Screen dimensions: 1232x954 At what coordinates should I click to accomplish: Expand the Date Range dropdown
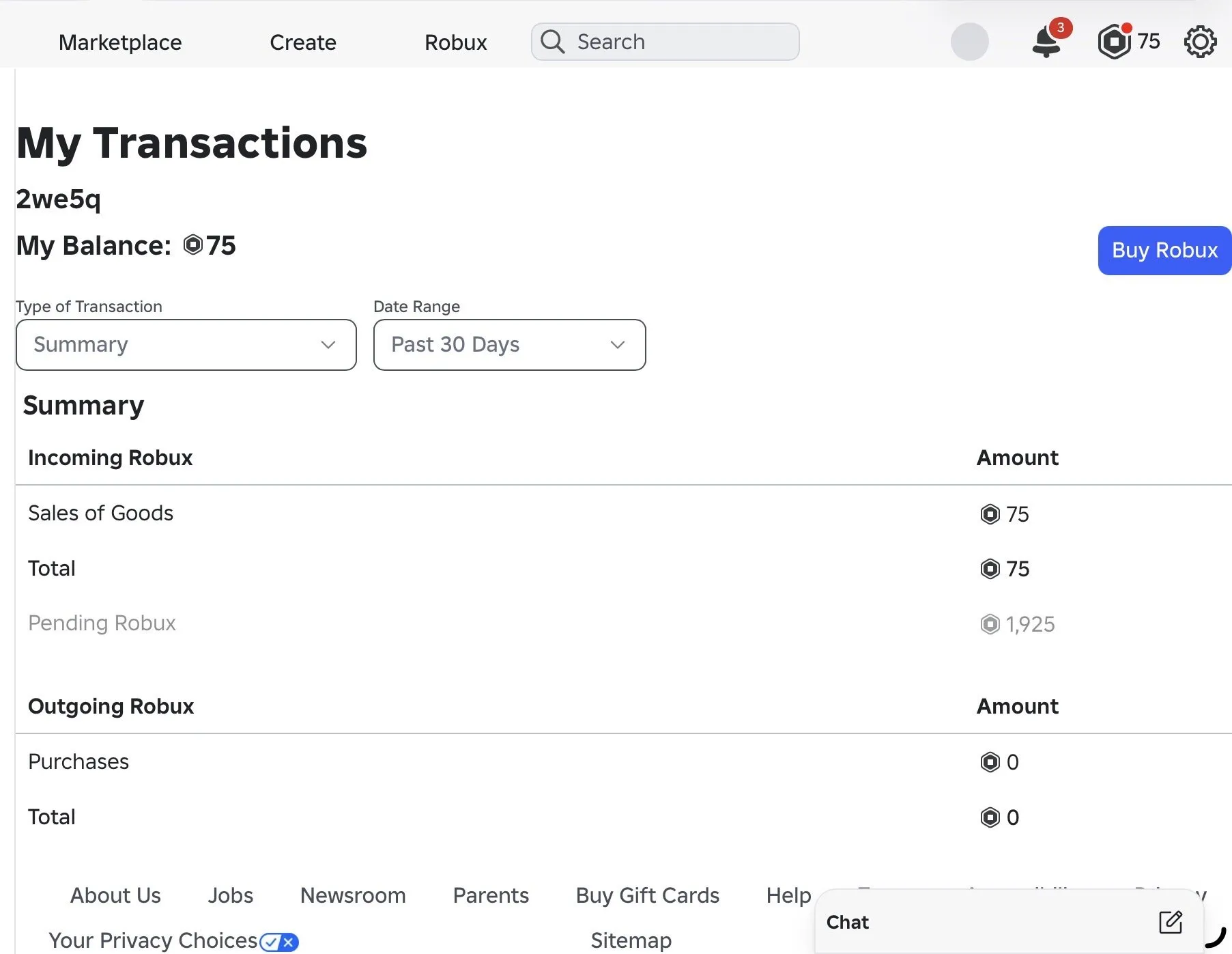click(510, 345)
